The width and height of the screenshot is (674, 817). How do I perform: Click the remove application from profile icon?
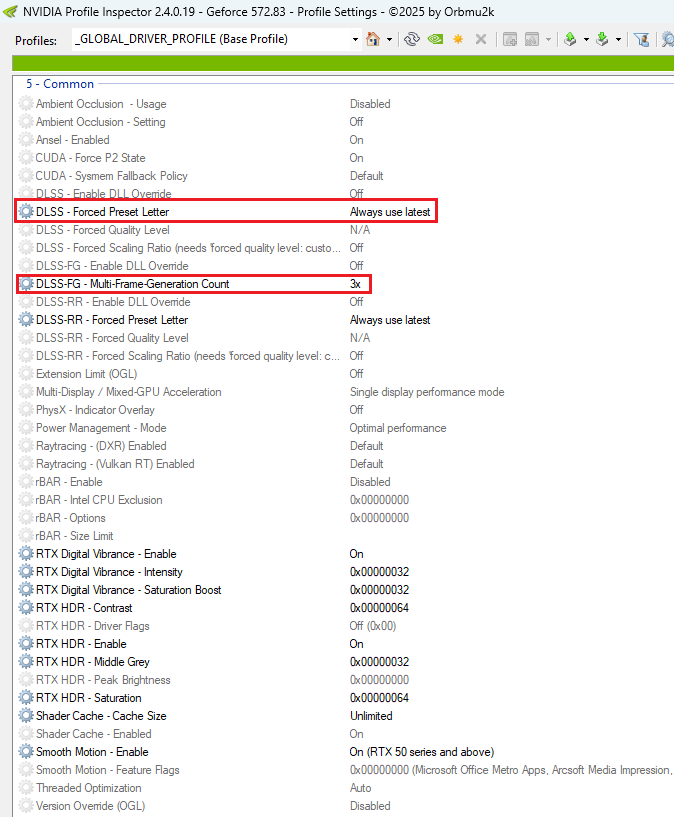click(532, 39)
